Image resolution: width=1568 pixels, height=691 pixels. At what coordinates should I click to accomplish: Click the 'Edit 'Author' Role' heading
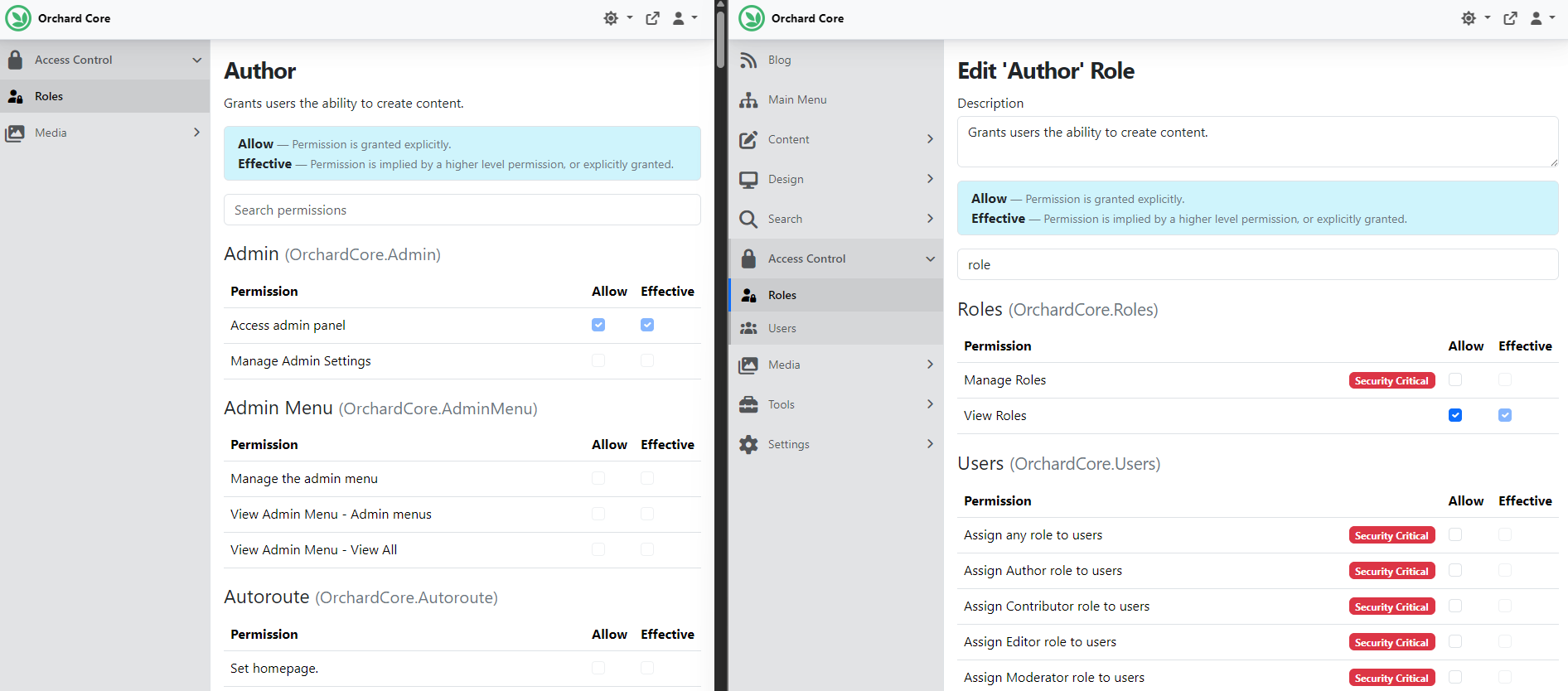pos(1046,70)
